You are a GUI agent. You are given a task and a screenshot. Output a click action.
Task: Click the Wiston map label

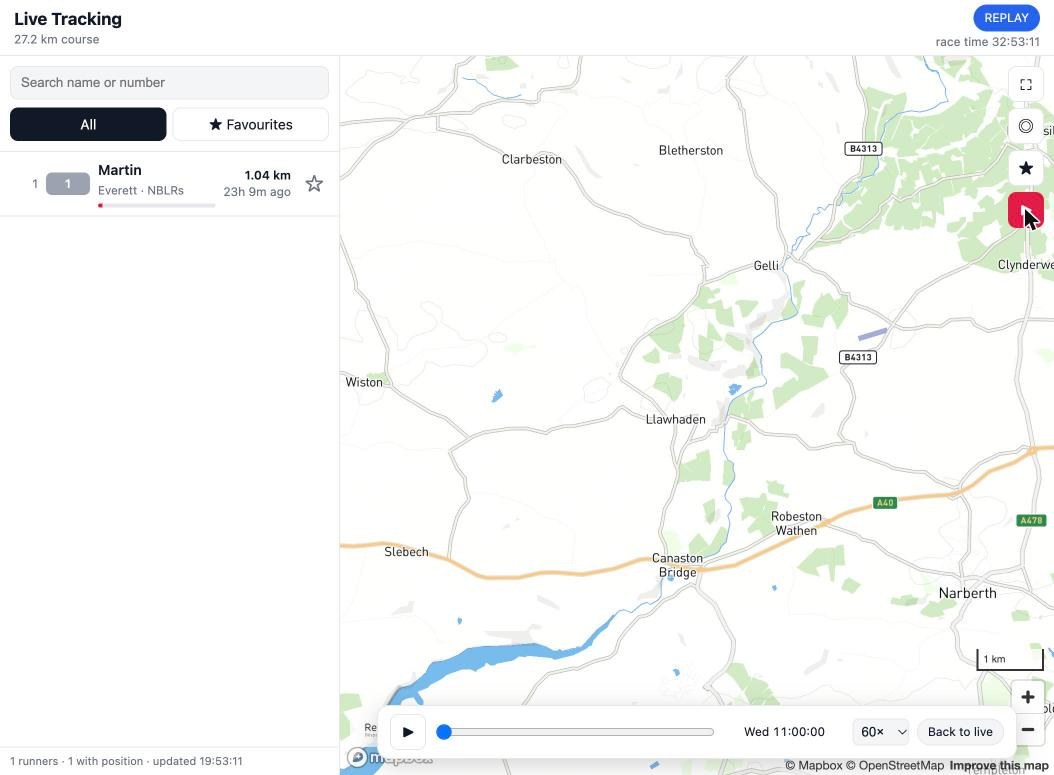pos(364,382)
